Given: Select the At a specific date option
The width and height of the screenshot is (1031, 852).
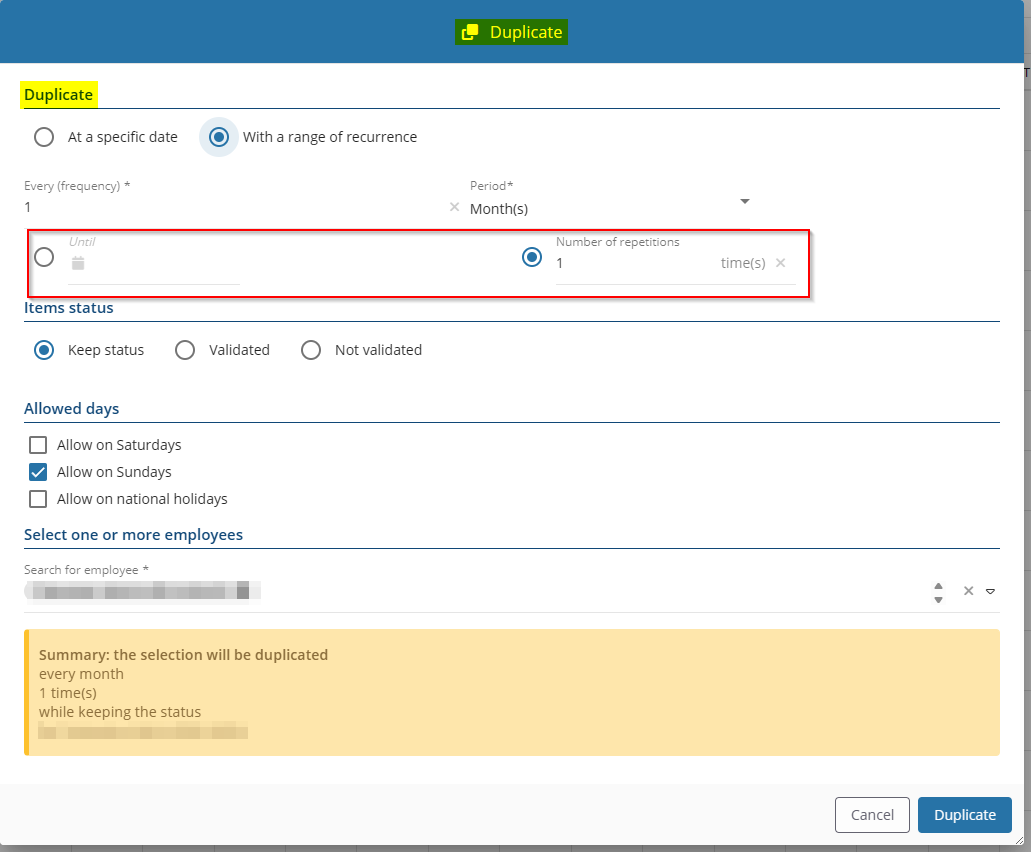Looking at the screenshot, I should (44, 137).
